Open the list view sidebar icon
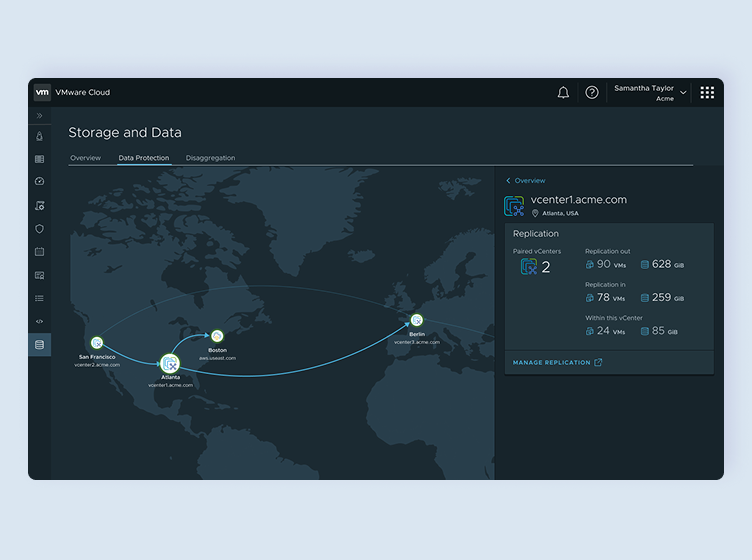This screenshot has width=752, height=560. click(39, 298)
